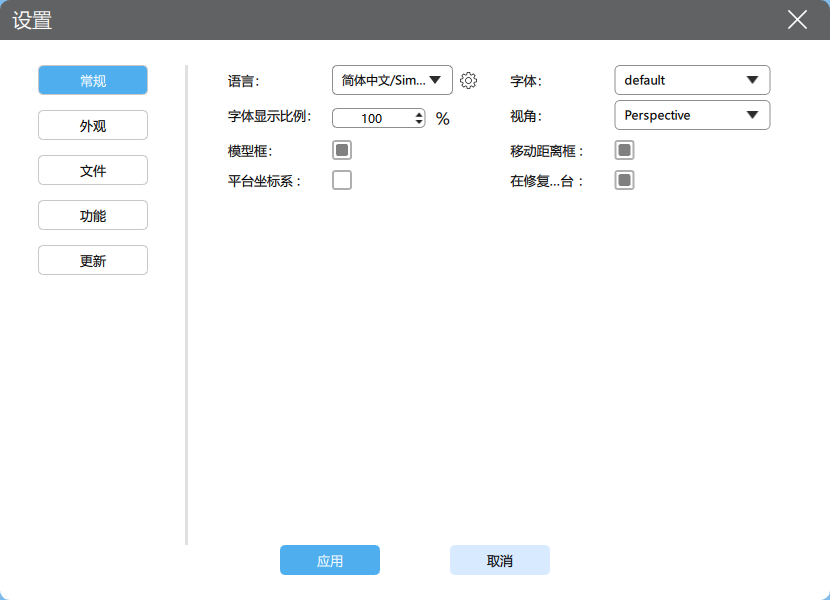Decrease 字体显示比例 with down arrow
The width and height of the screenshot is (830, 600).
419,122
